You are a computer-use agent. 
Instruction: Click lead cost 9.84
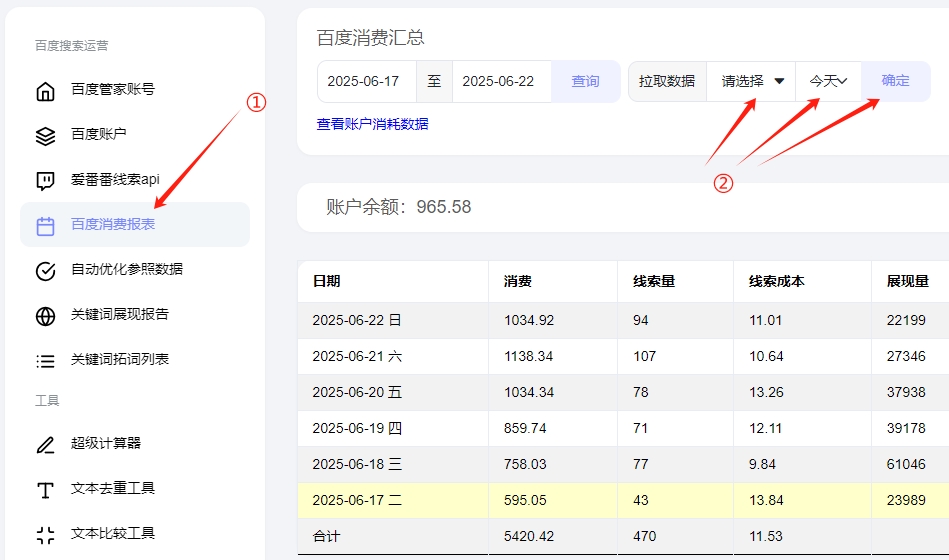[763, 464]
